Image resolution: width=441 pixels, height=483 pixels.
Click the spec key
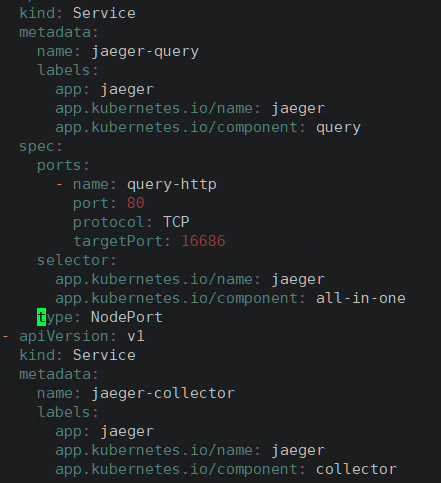(x=40, y=147)
